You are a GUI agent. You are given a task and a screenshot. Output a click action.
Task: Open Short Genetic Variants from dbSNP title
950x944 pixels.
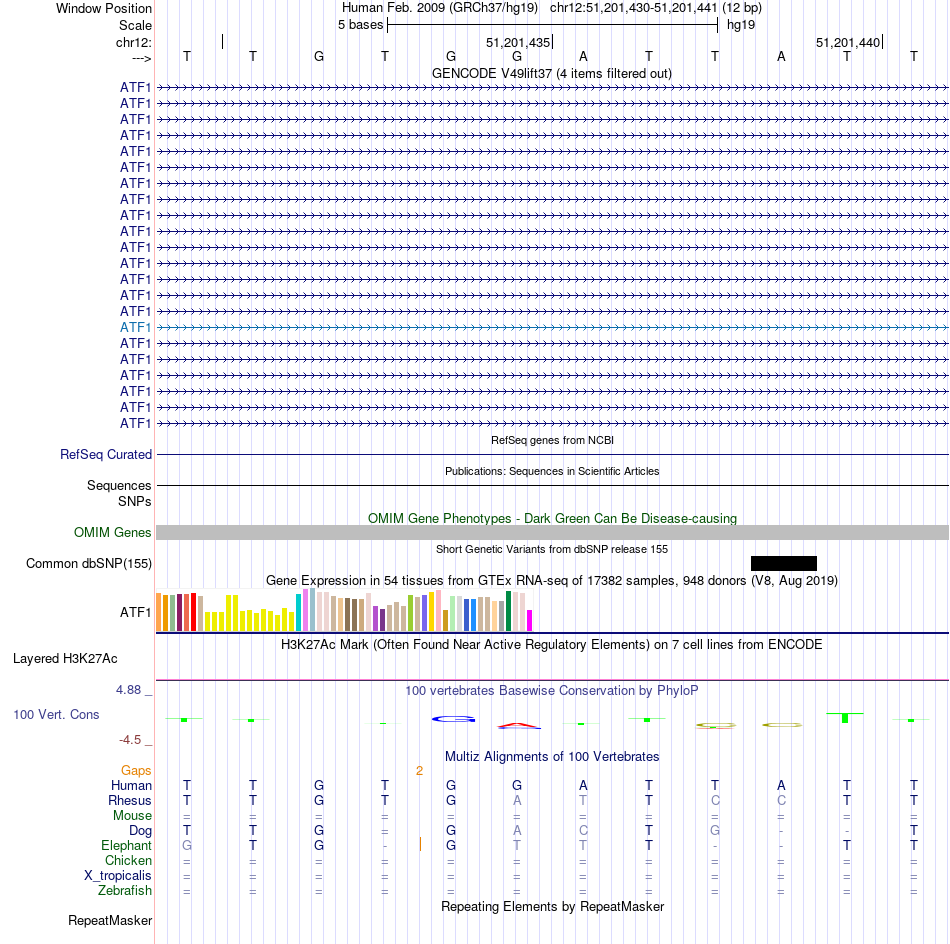[x=552, y=550]
